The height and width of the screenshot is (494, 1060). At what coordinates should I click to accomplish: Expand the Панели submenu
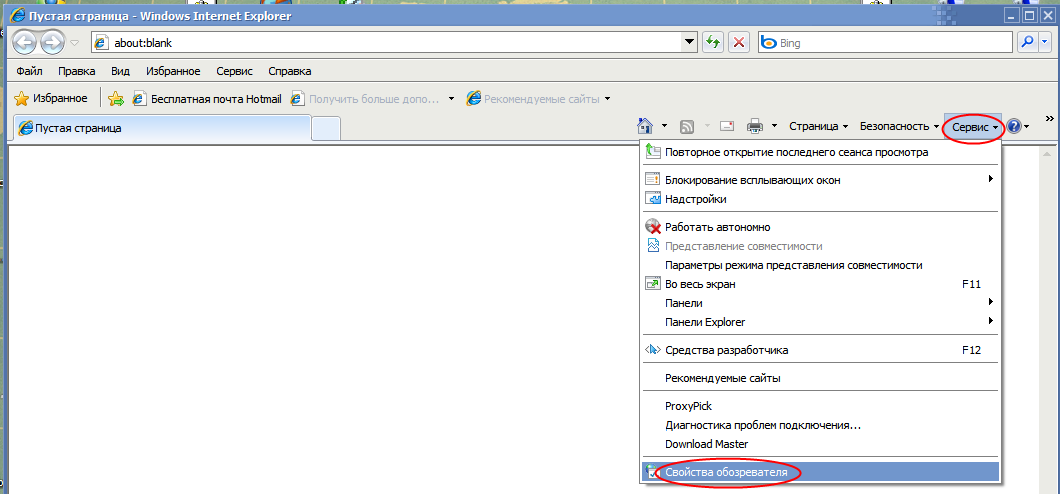tap(820, 303)
